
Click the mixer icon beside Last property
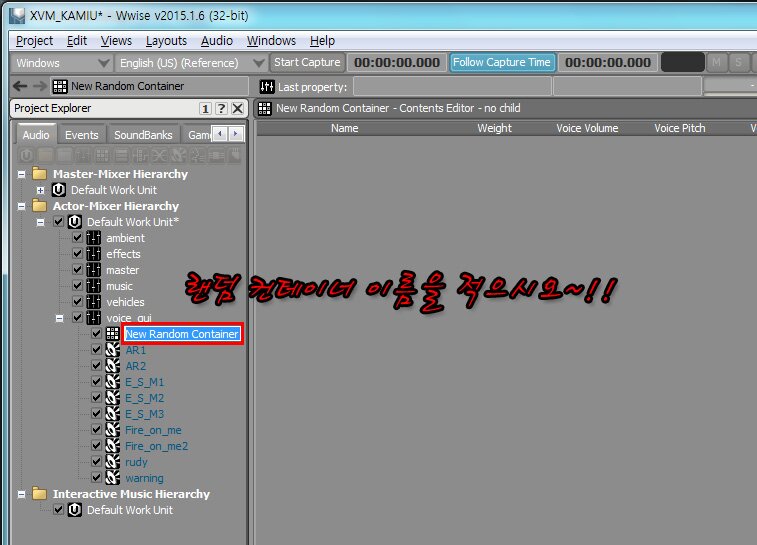tap(266, 86)
